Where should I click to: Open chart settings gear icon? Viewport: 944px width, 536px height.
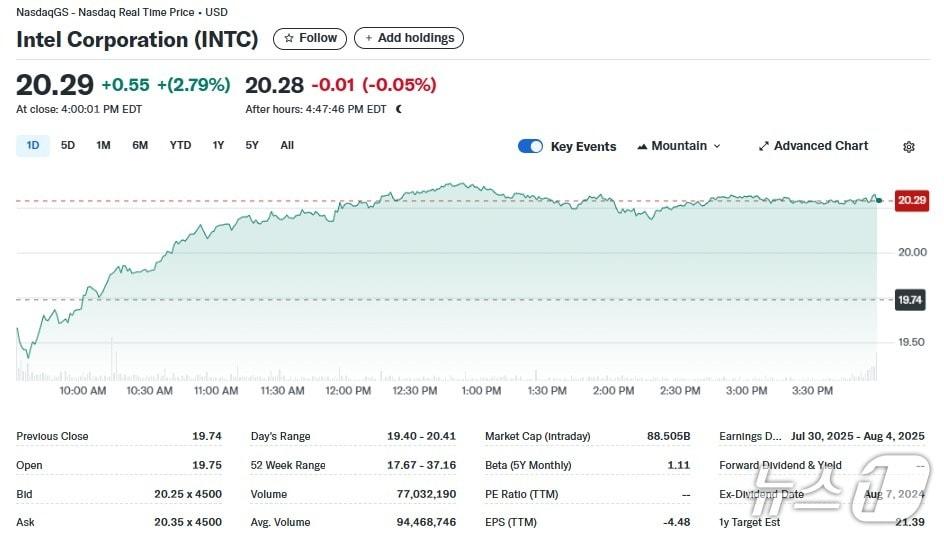(x=908, y=147)
